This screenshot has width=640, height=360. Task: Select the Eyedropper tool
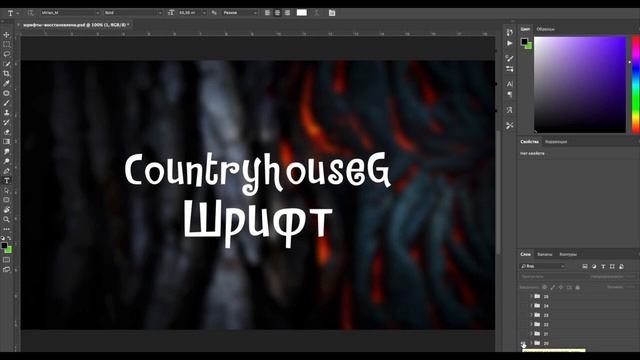click(7, 84)
